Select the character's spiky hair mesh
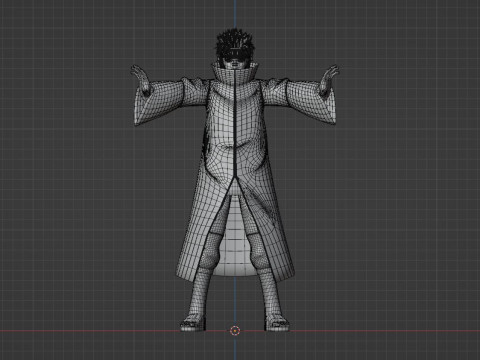The width and height of the screenshot is (480, 360). 234,43
